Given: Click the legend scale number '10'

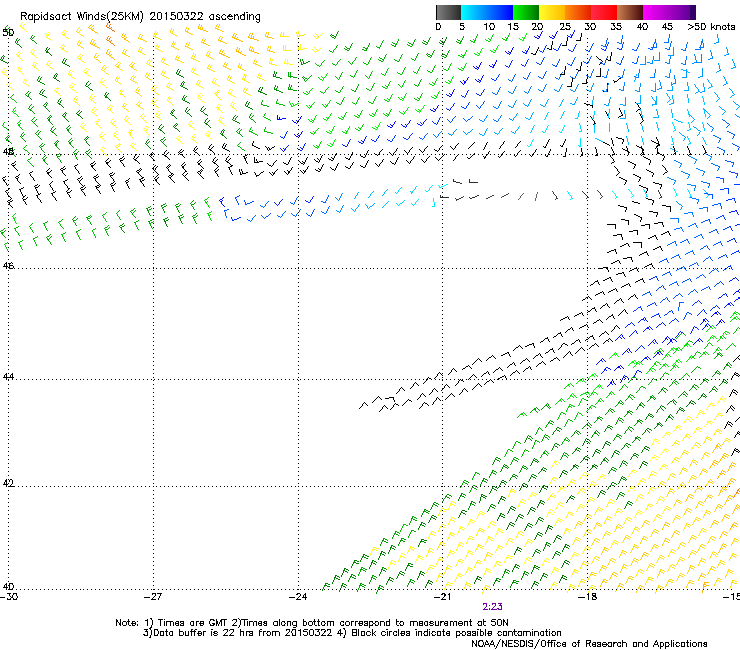Looking at the screenshot, I should pos(489,27).
